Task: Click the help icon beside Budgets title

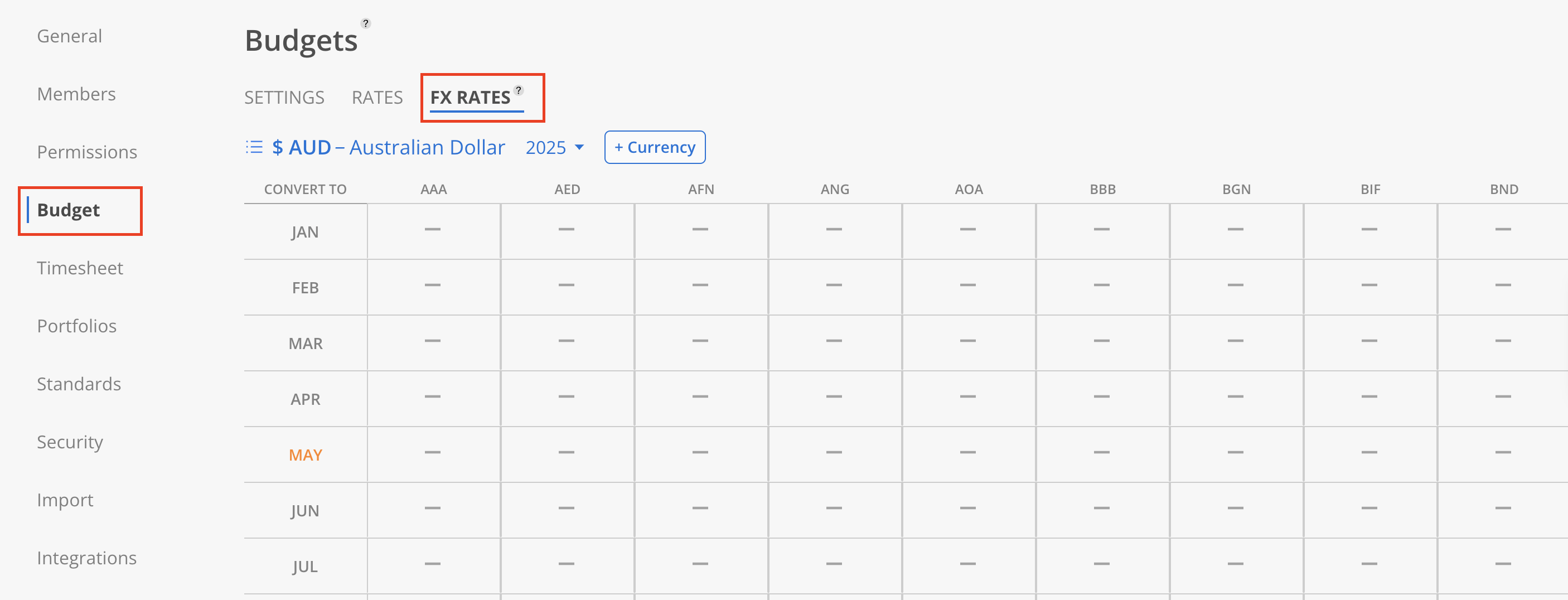Action: tap(365, 23)
